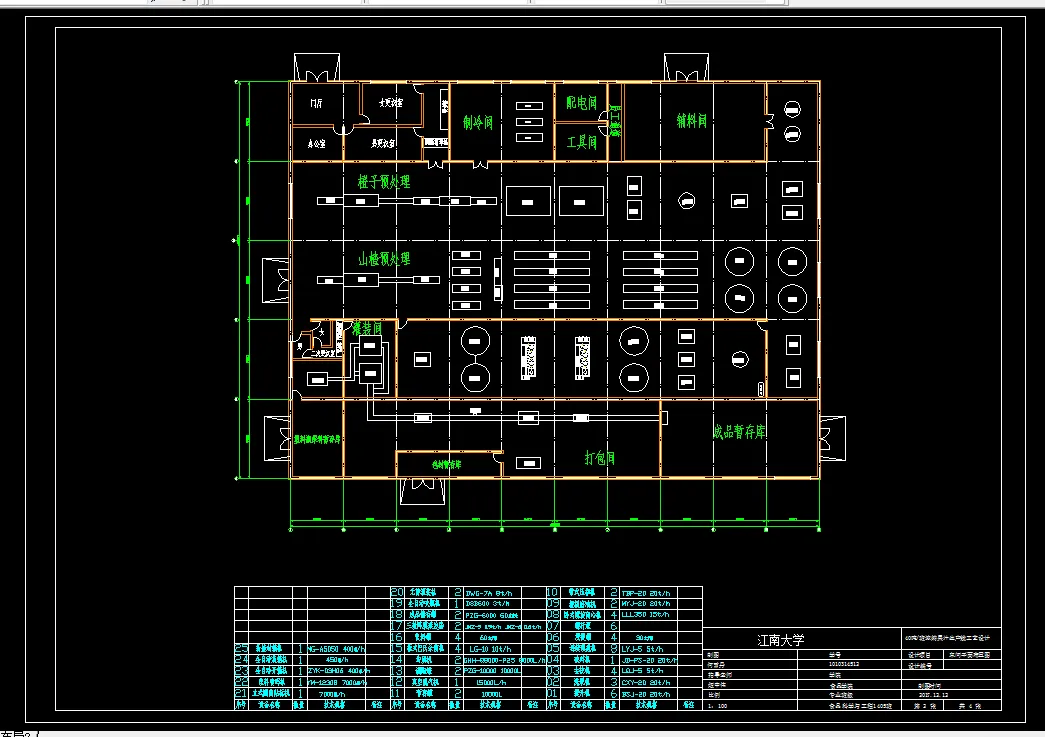This screenshot has width=1045, height=737.
Task: Click the 制冷间 room label
Action: tap(478, 123)
